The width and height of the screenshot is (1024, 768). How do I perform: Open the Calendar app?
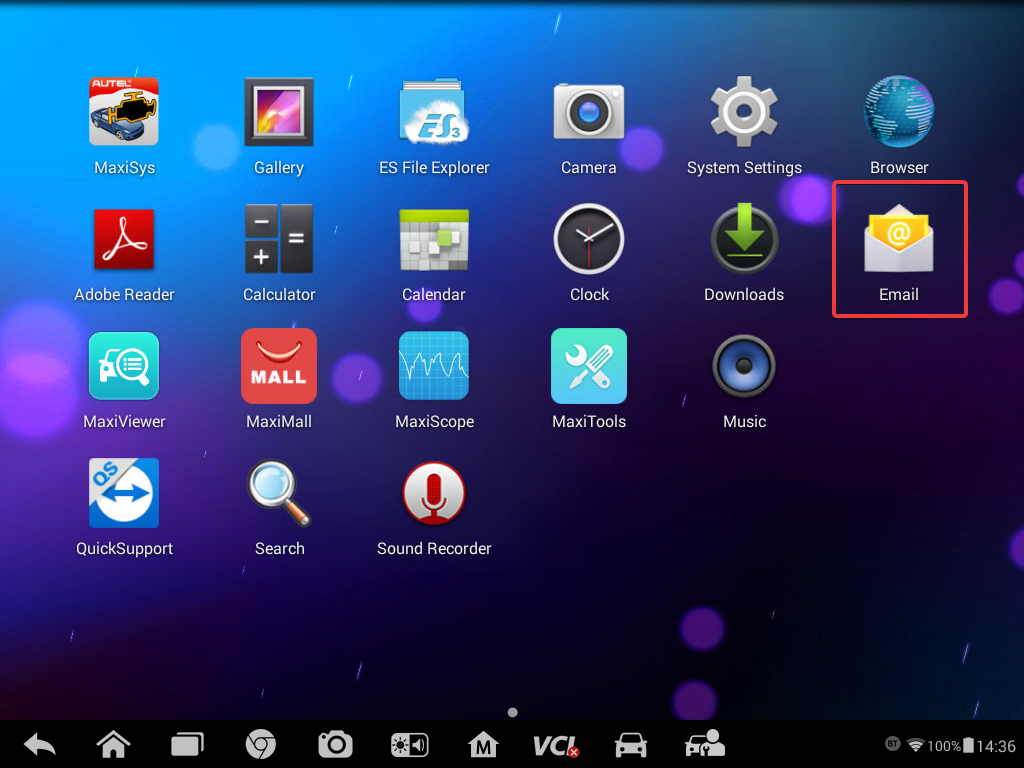[434, 239]
